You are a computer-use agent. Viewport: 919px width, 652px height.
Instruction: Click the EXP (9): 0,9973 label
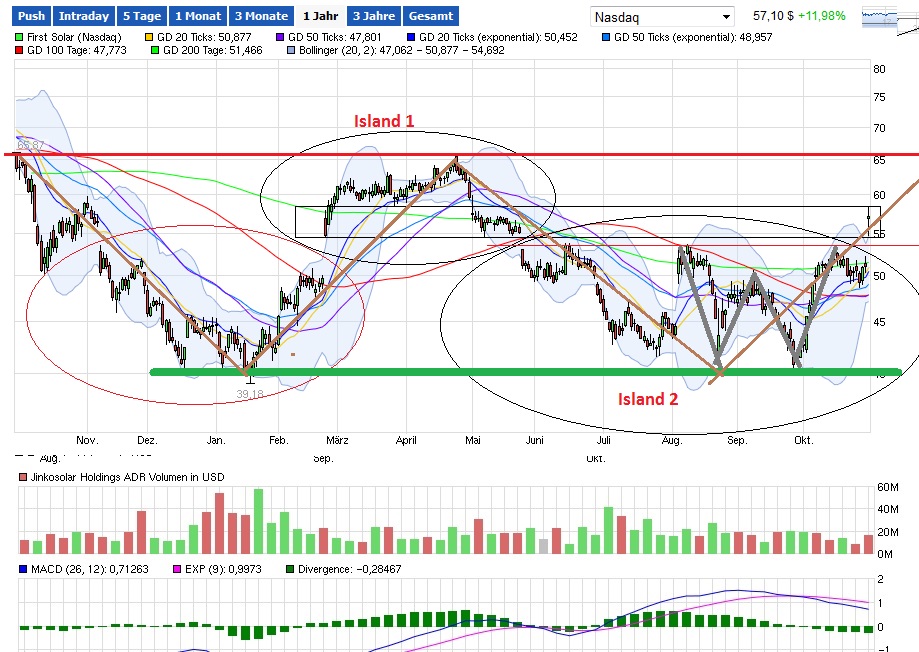(x=223, y=569)
